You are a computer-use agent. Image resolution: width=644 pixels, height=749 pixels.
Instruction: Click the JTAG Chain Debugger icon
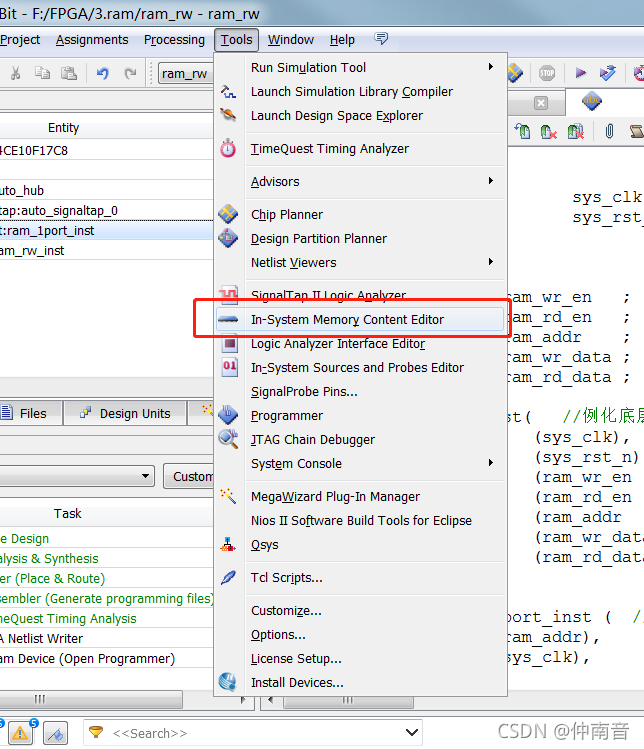point(228,439)
